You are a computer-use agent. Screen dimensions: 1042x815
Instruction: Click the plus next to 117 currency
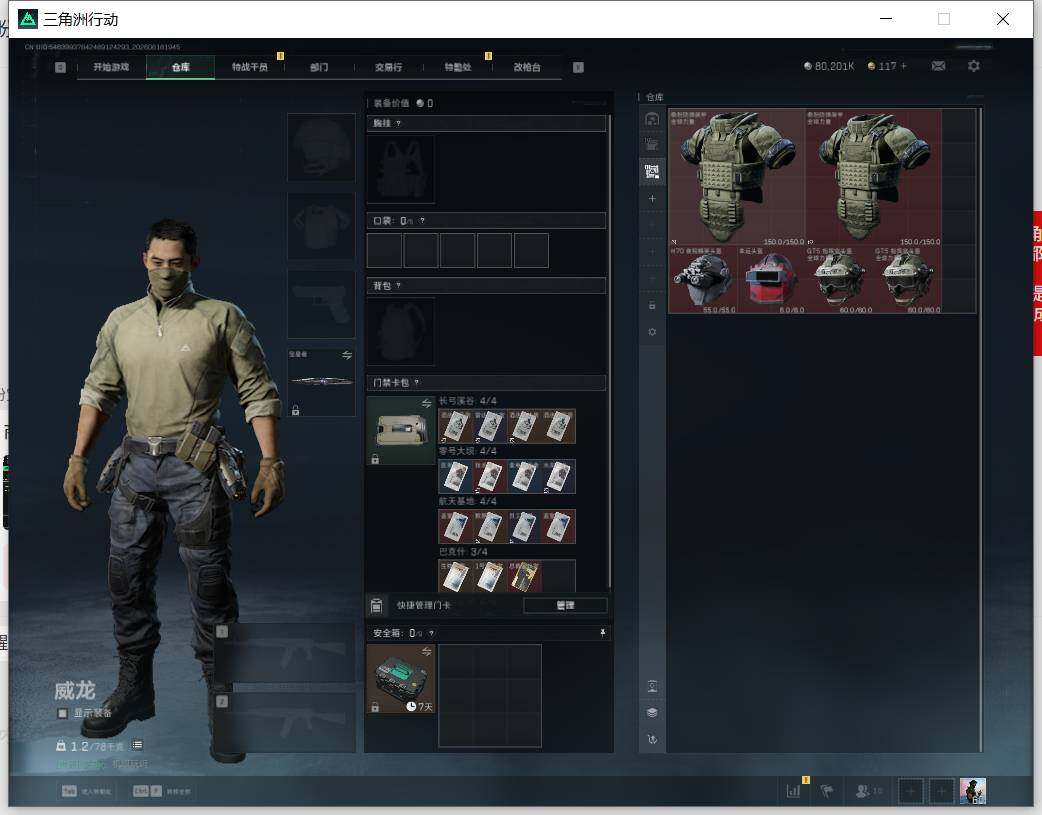(x=904, y=66)
